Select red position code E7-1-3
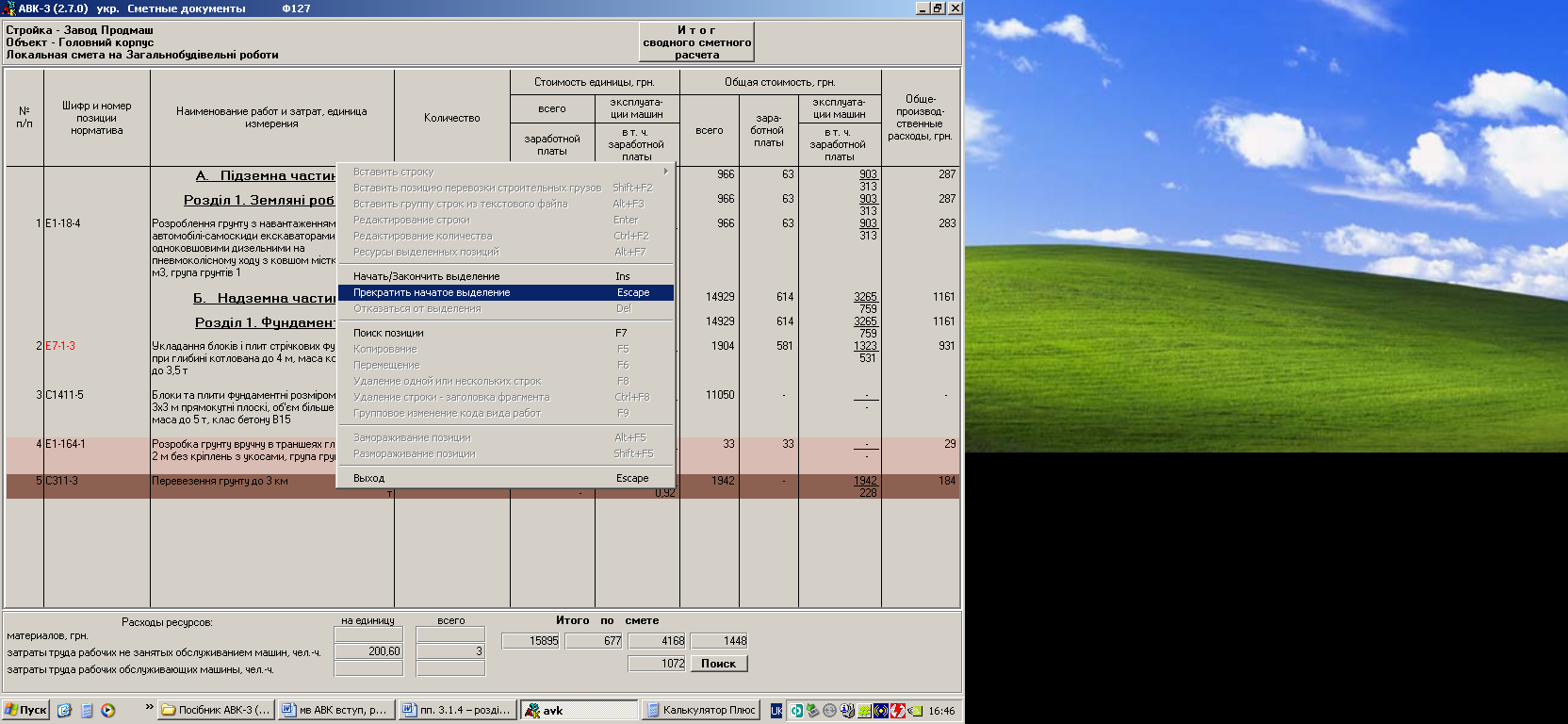 tap(60, 346)
